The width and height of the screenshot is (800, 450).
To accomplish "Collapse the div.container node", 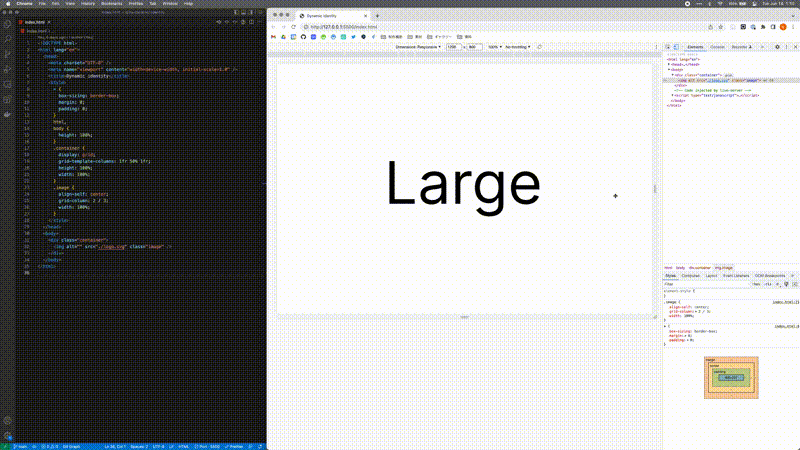I will click(673, 75).
